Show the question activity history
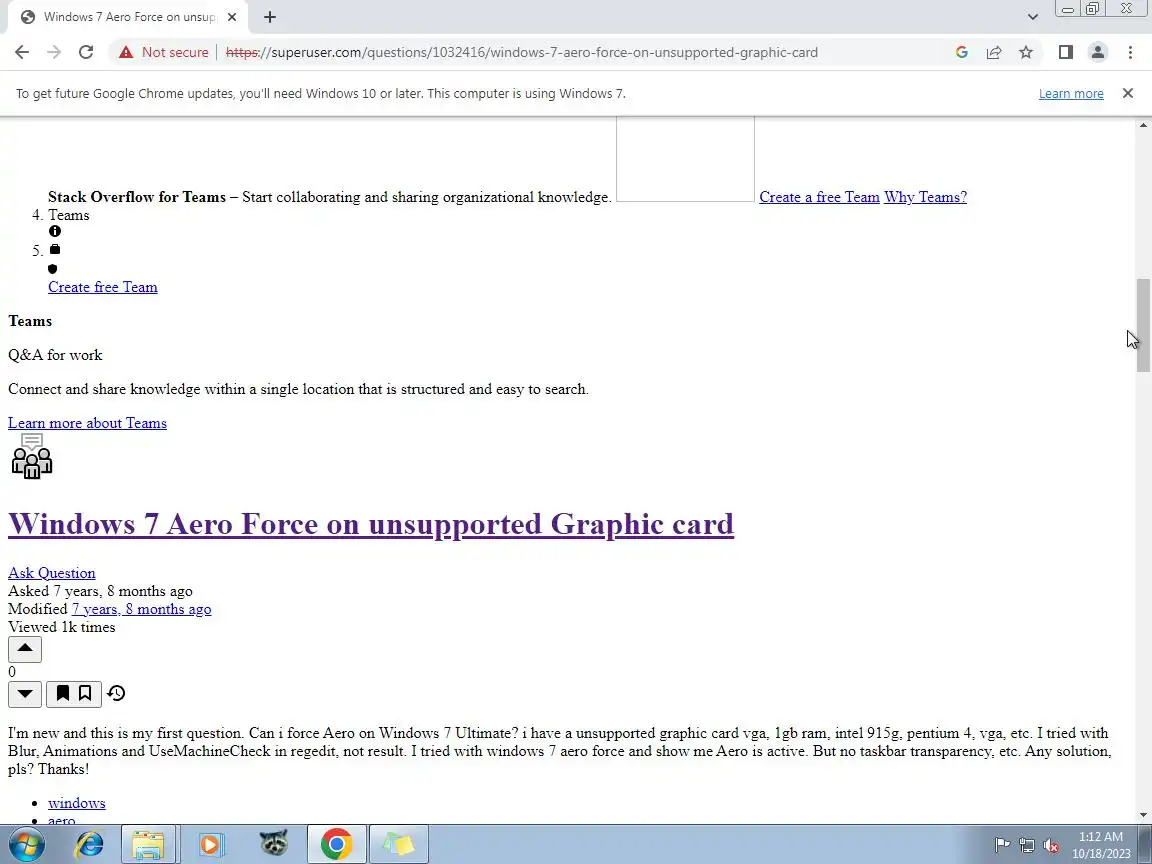 116,694
